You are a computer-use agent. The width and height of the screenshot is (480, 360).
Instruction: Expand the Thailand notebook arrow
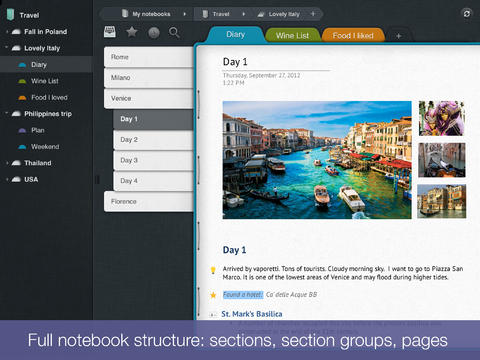7,163
